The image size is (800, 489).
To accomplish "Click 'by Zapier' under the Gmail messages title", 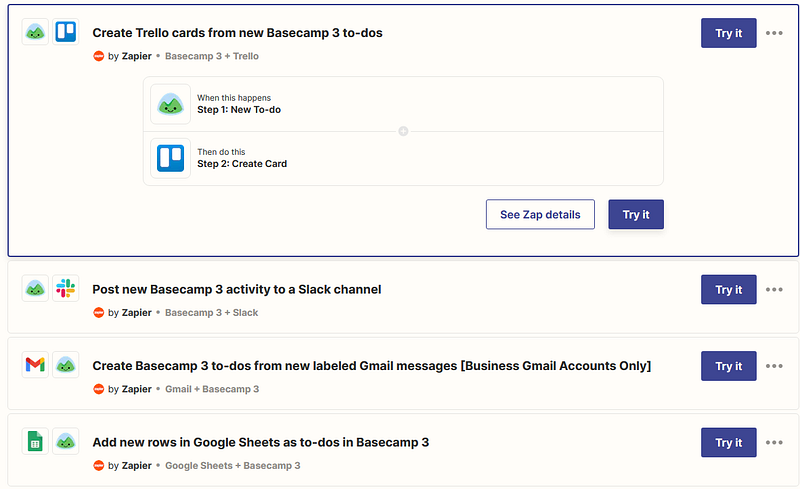I will 130,389.
